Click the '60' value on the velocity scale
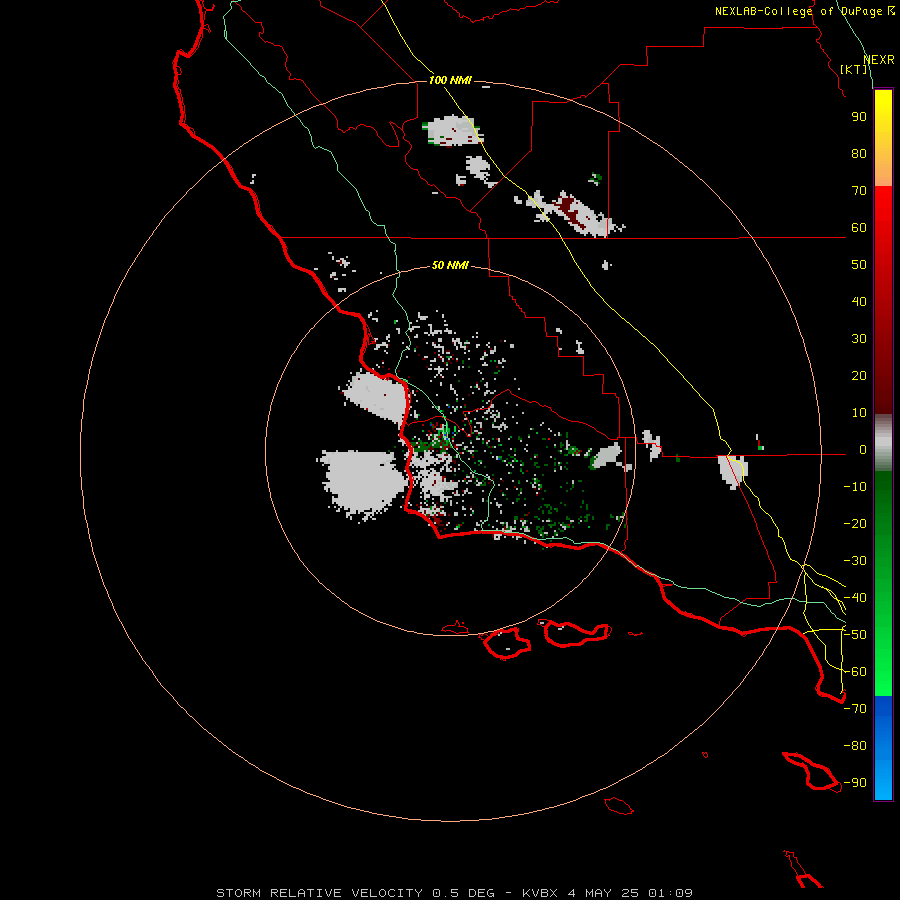The width and height of the screenshot is (900, 900). pos(859,228)
